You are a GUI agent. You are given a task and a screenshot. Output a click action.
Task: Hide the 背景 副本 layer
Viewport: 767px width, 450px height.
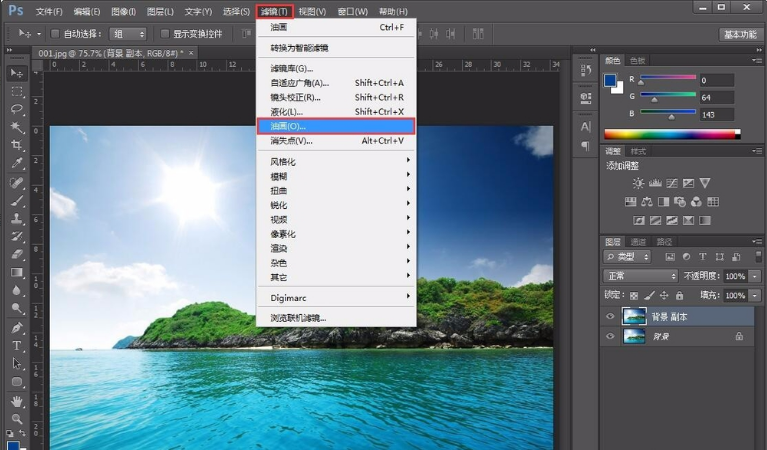click(x=610, y=316)
